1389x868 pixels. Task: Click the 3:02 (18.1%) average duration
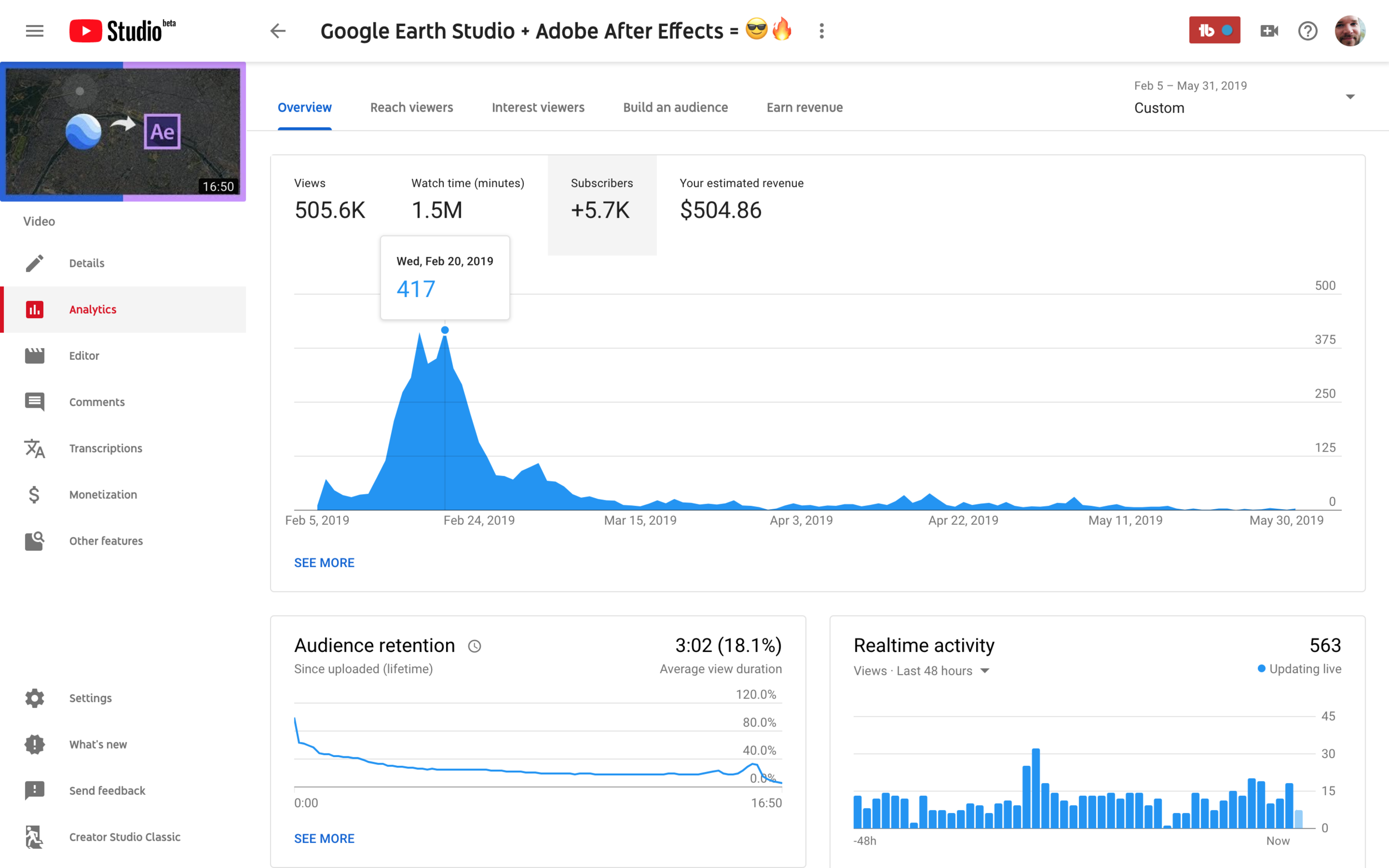tap(728, 645)
